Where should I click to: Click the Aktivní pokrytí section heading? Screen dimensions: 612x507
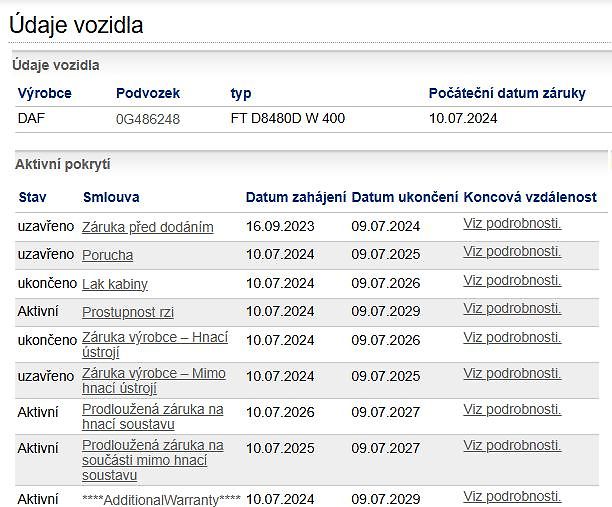(62, 164)
